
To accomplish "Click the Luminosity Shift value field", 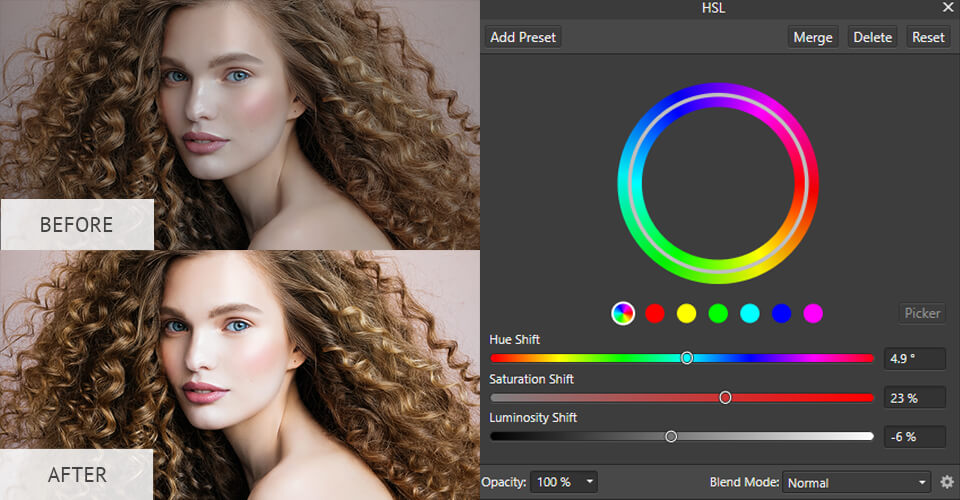I will point(915,437).
